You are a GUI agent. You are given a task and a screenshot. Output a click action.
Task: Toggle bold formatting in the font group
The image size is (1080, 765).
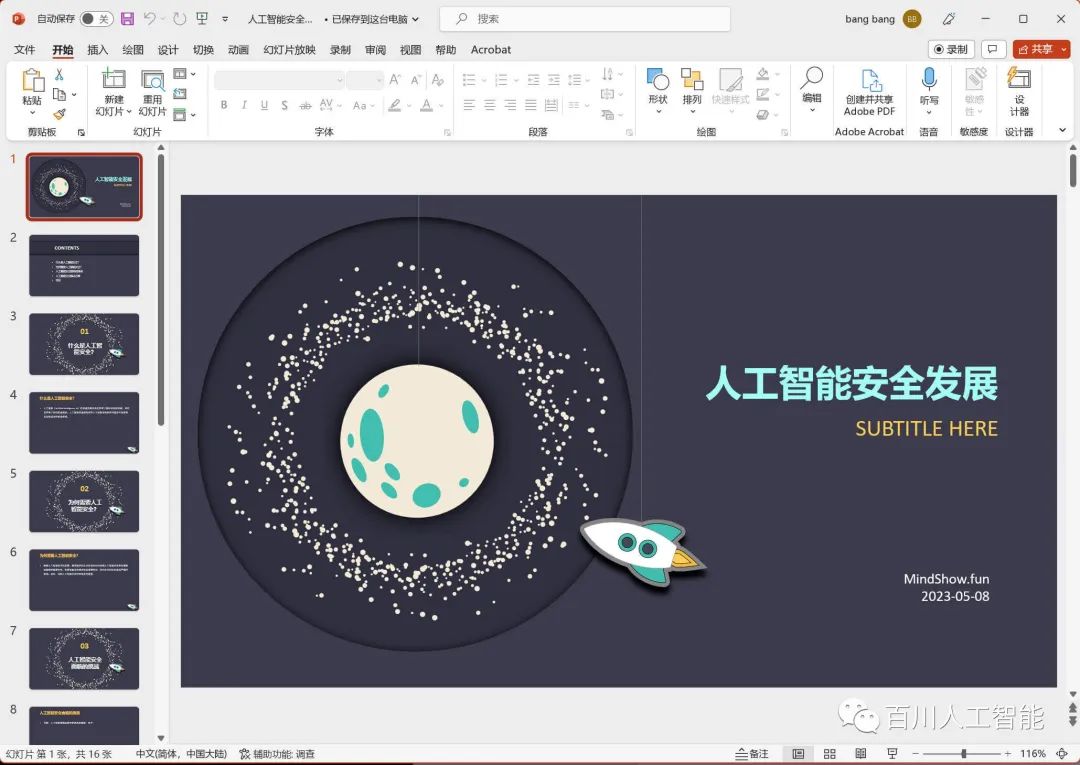224,105
